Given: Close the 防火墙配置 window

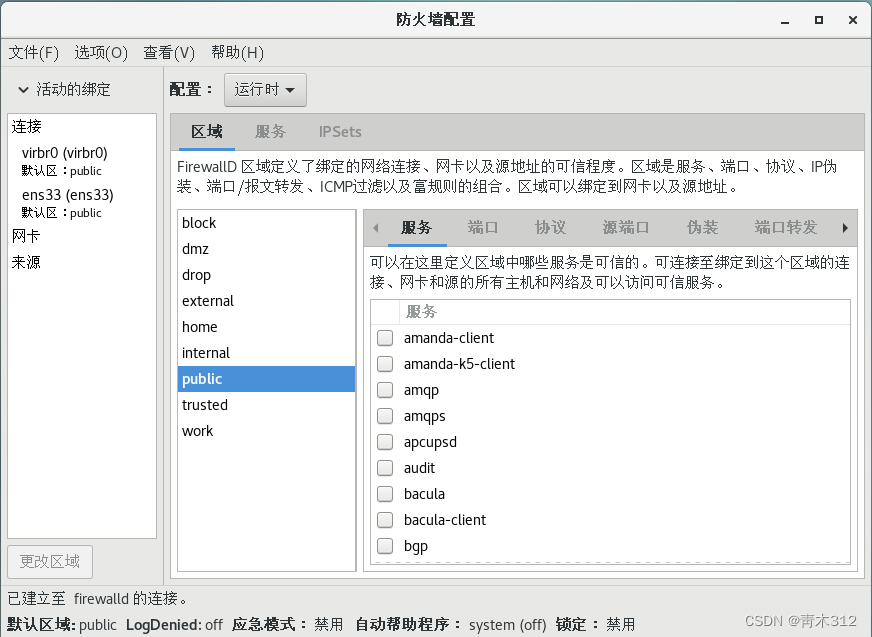Looking at the screenshot, I should coord(853,21).
